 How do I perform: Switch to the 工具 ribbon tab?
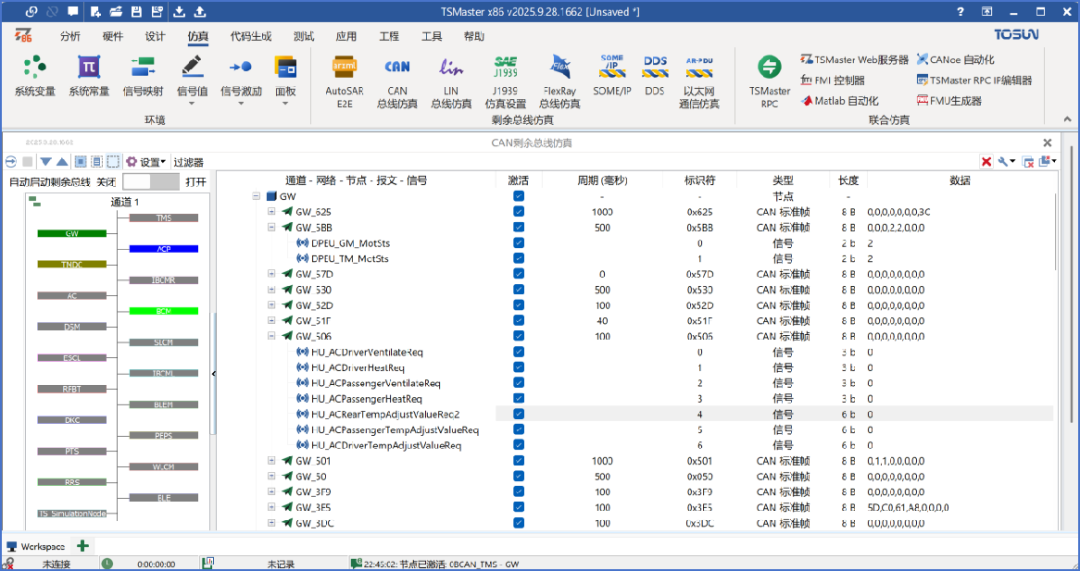[x=432, y=37]
